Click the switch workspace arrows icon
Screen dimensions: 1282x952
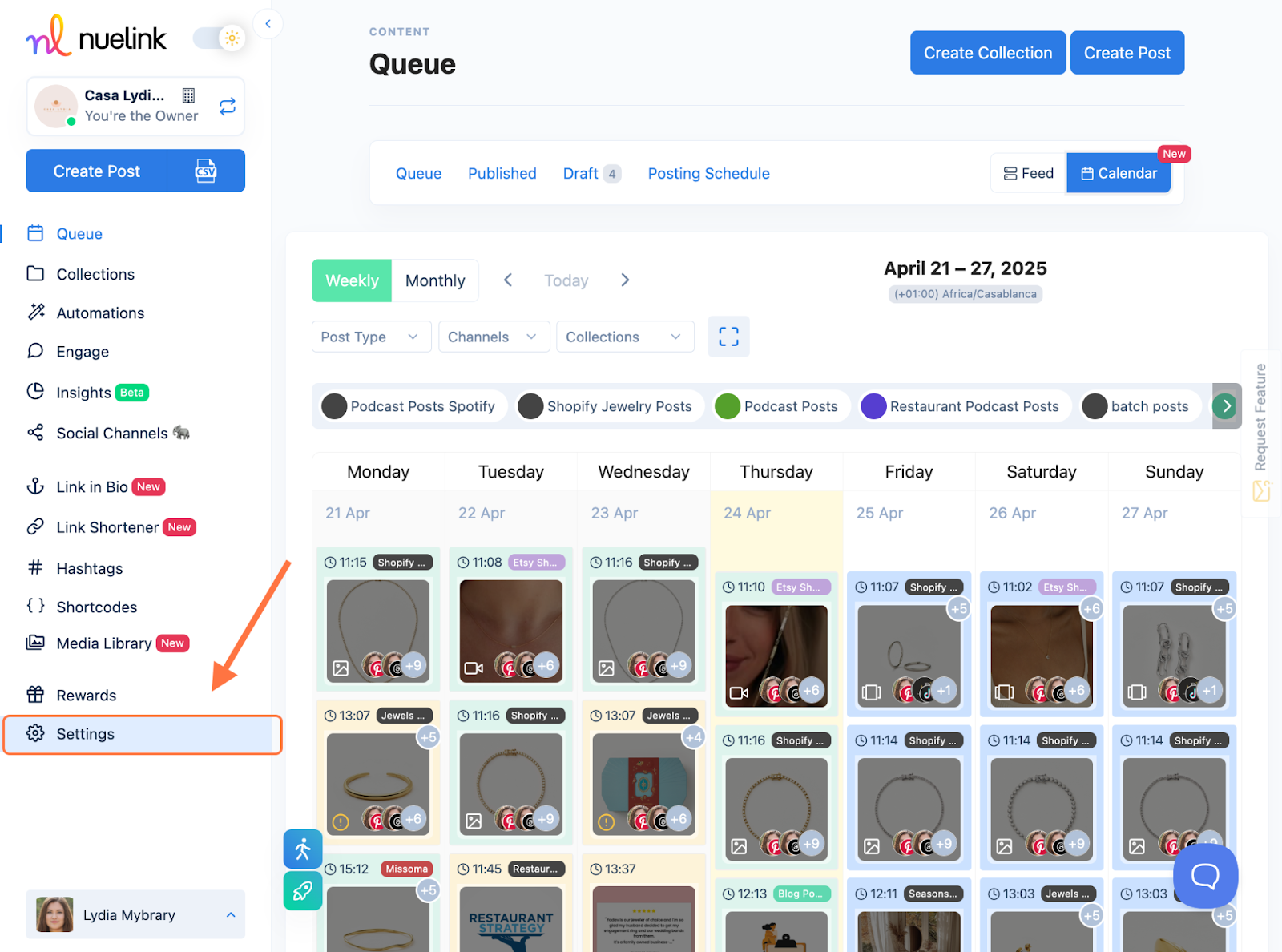tap(228, 106)
